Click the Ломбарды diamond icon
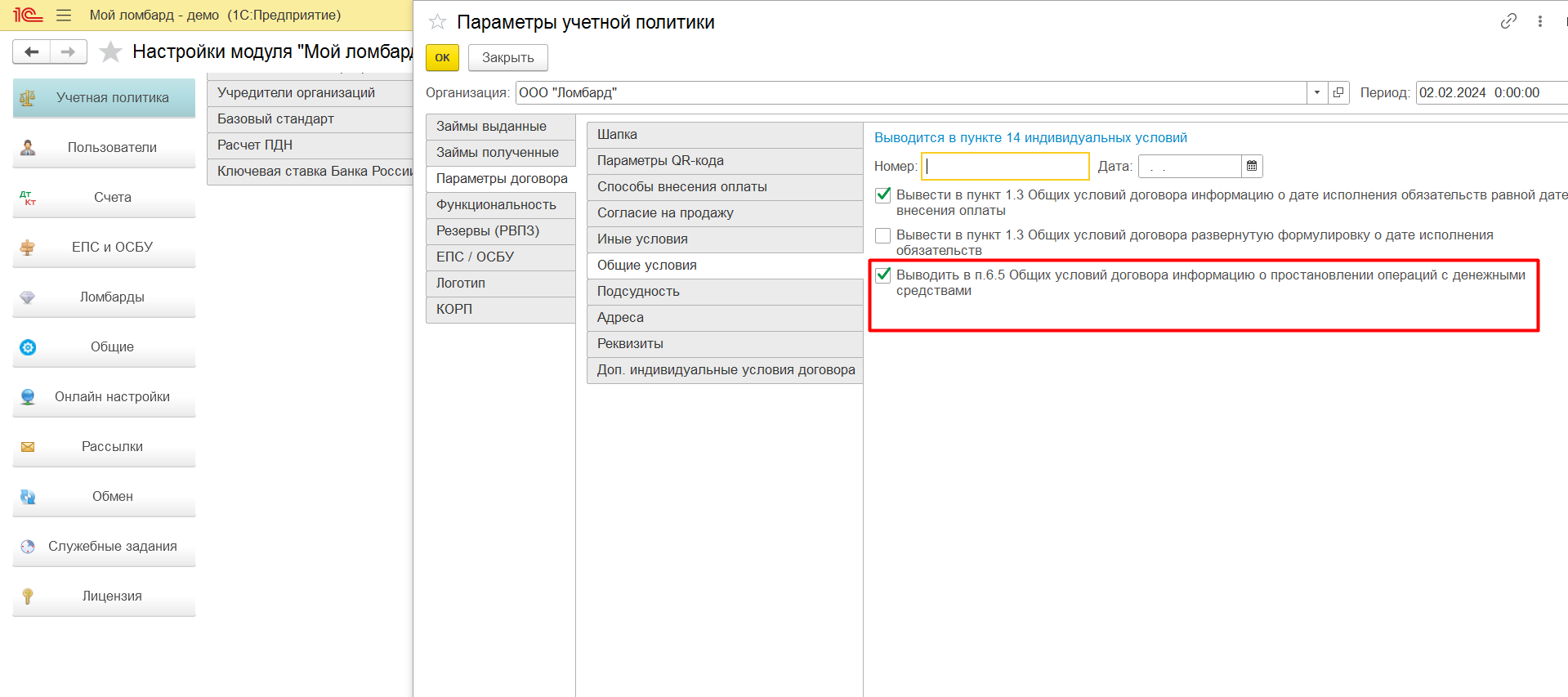The width and height of the screenshot is (1568, 697). coord(28,297)
